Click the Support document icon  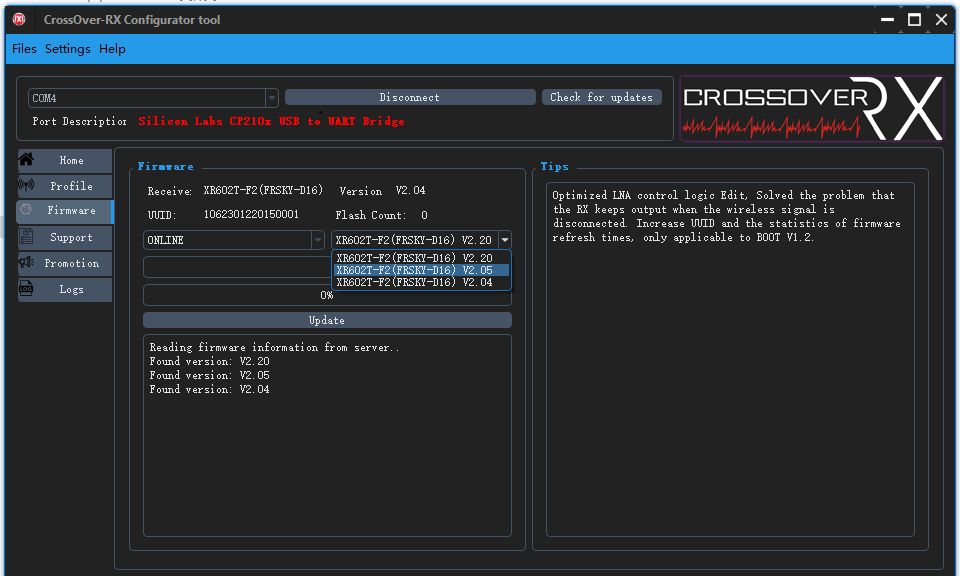click(26, 236)
